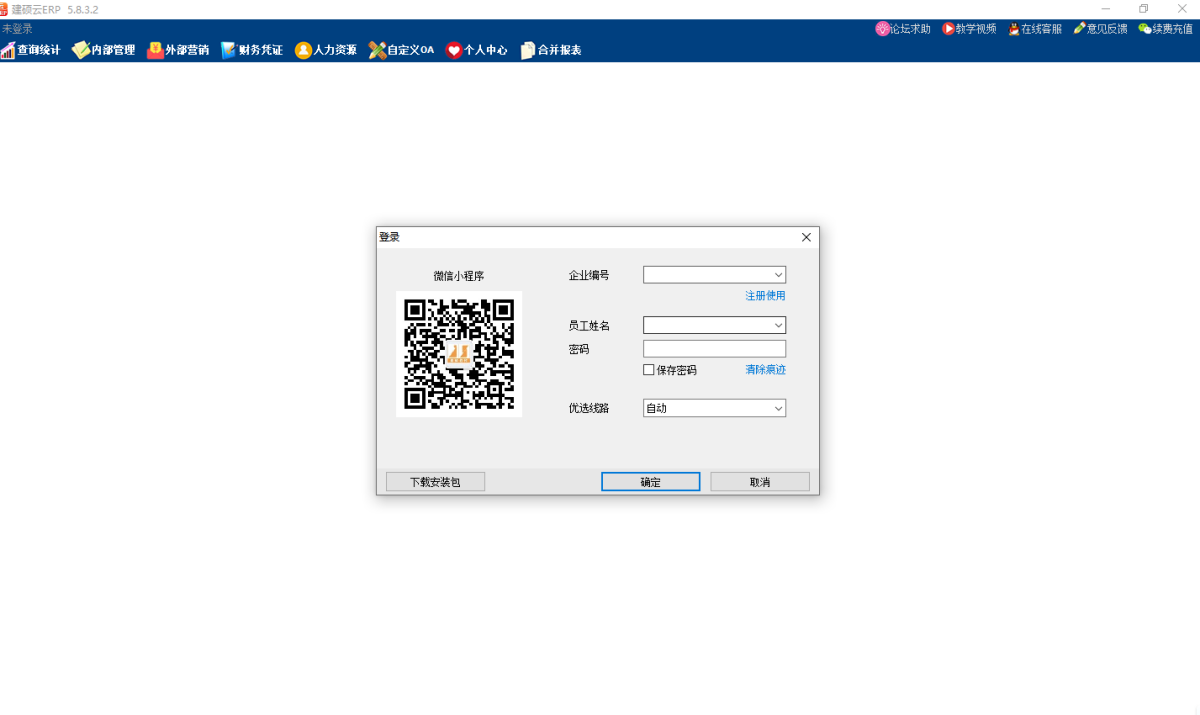Open the 教学视频 tutorial videos

pos(969,28)
